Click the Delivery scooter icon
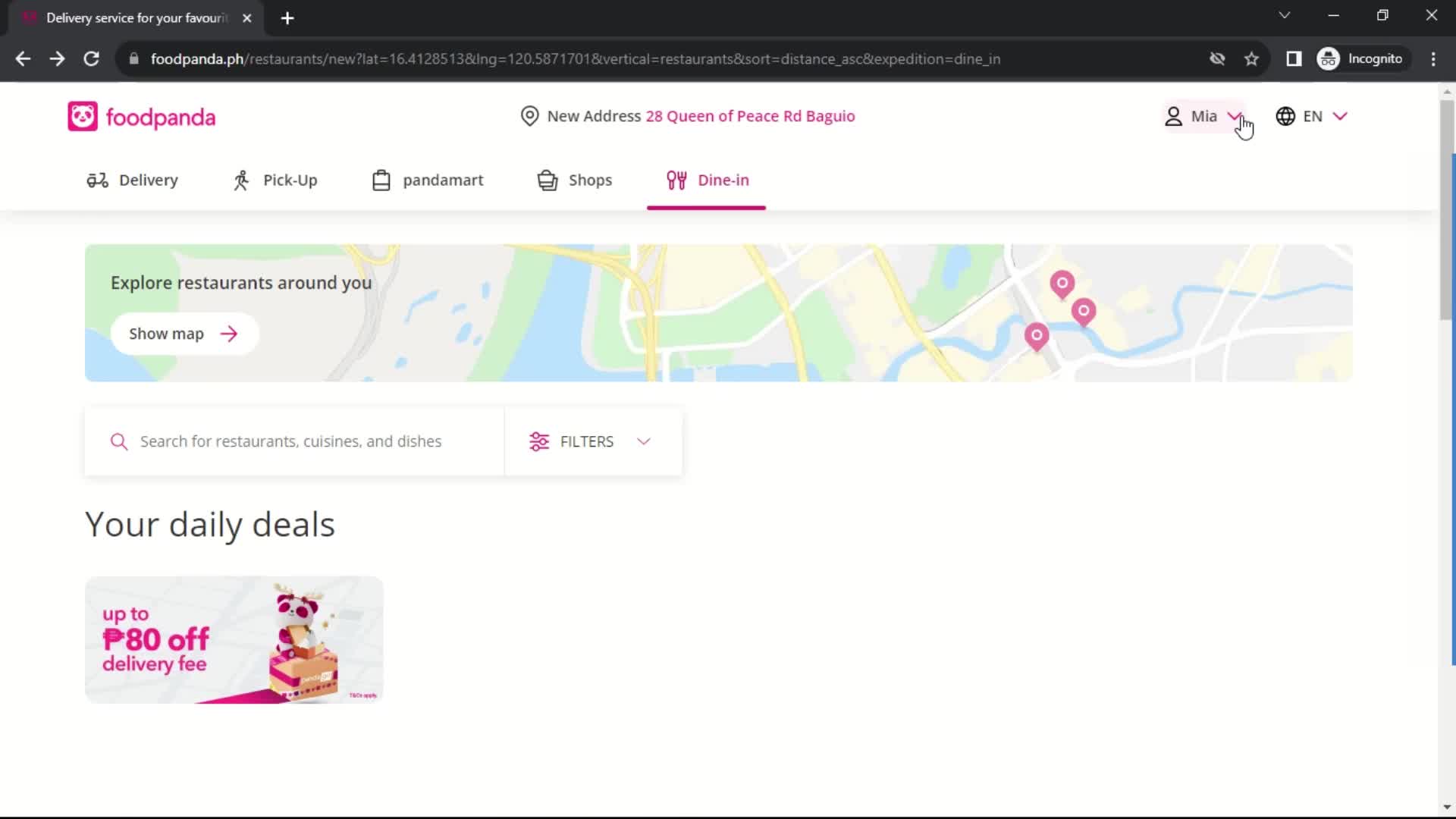1456x819 pixels. point(97,180)
